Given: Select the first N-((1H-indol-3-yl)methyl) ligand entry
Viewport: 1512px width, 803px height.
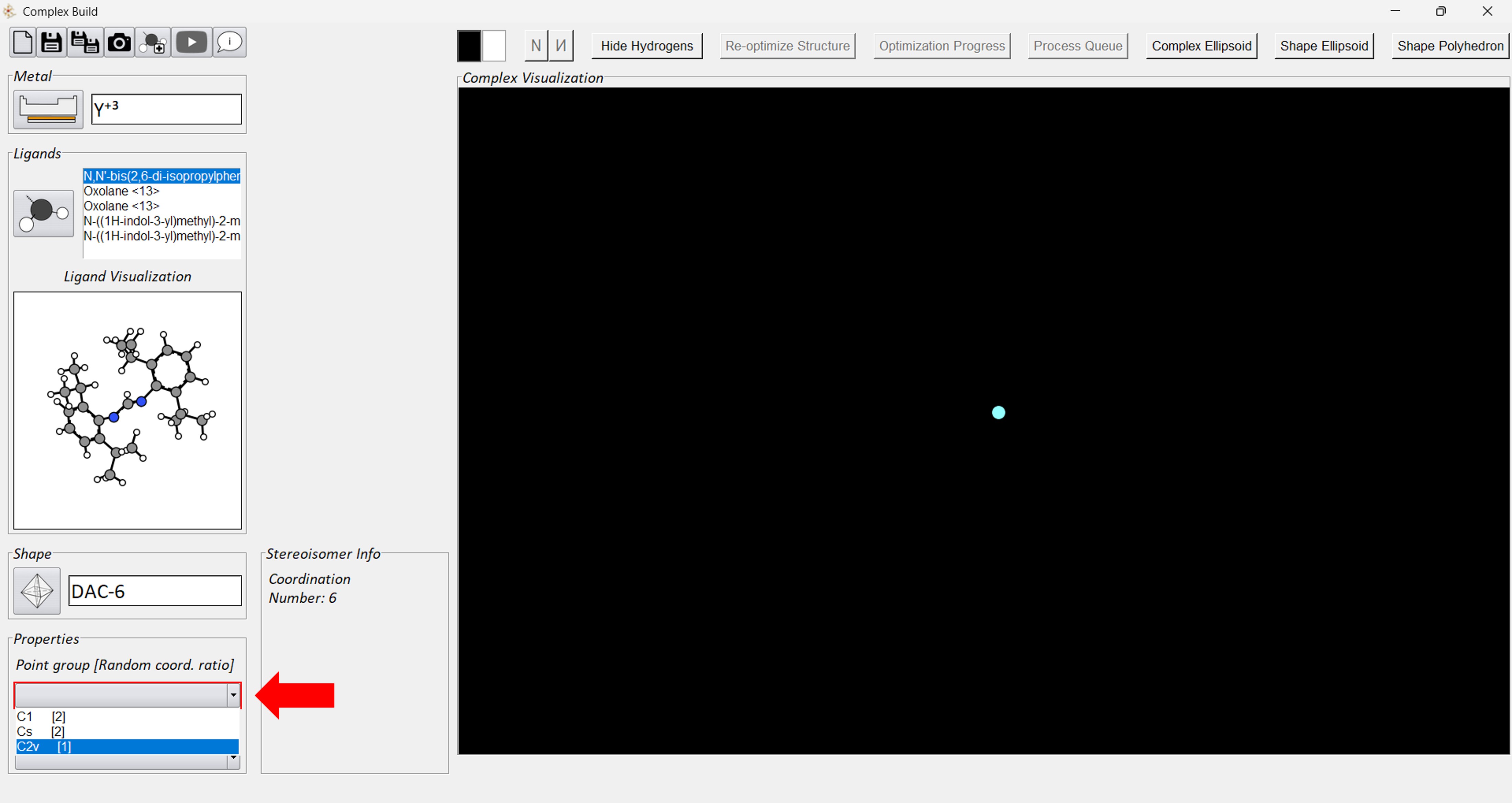Looking at the screenshot, I should click(x=162, y=221).
